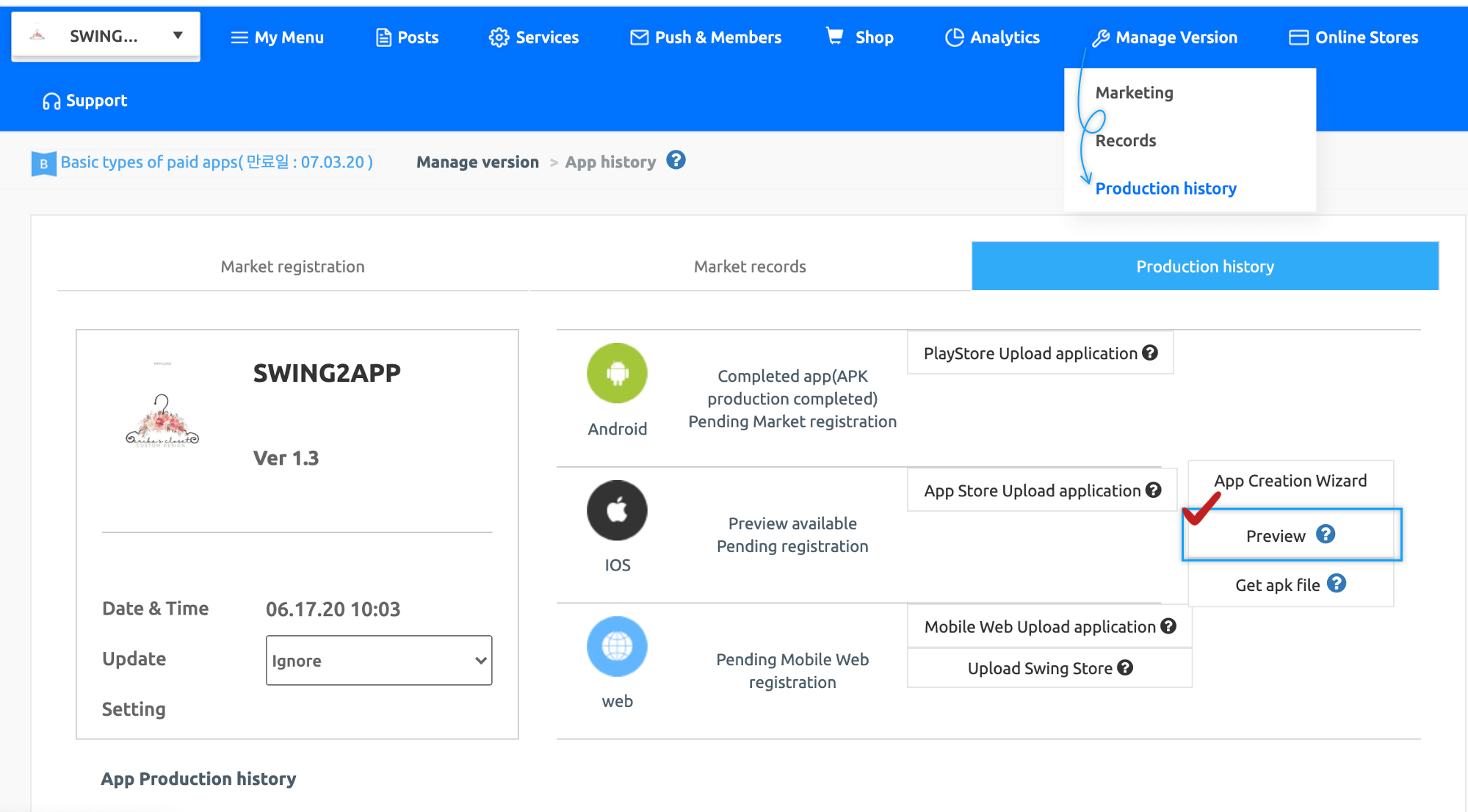
Task: Click help icon on PlayStore Upload application
Action: pos(1150,353)
